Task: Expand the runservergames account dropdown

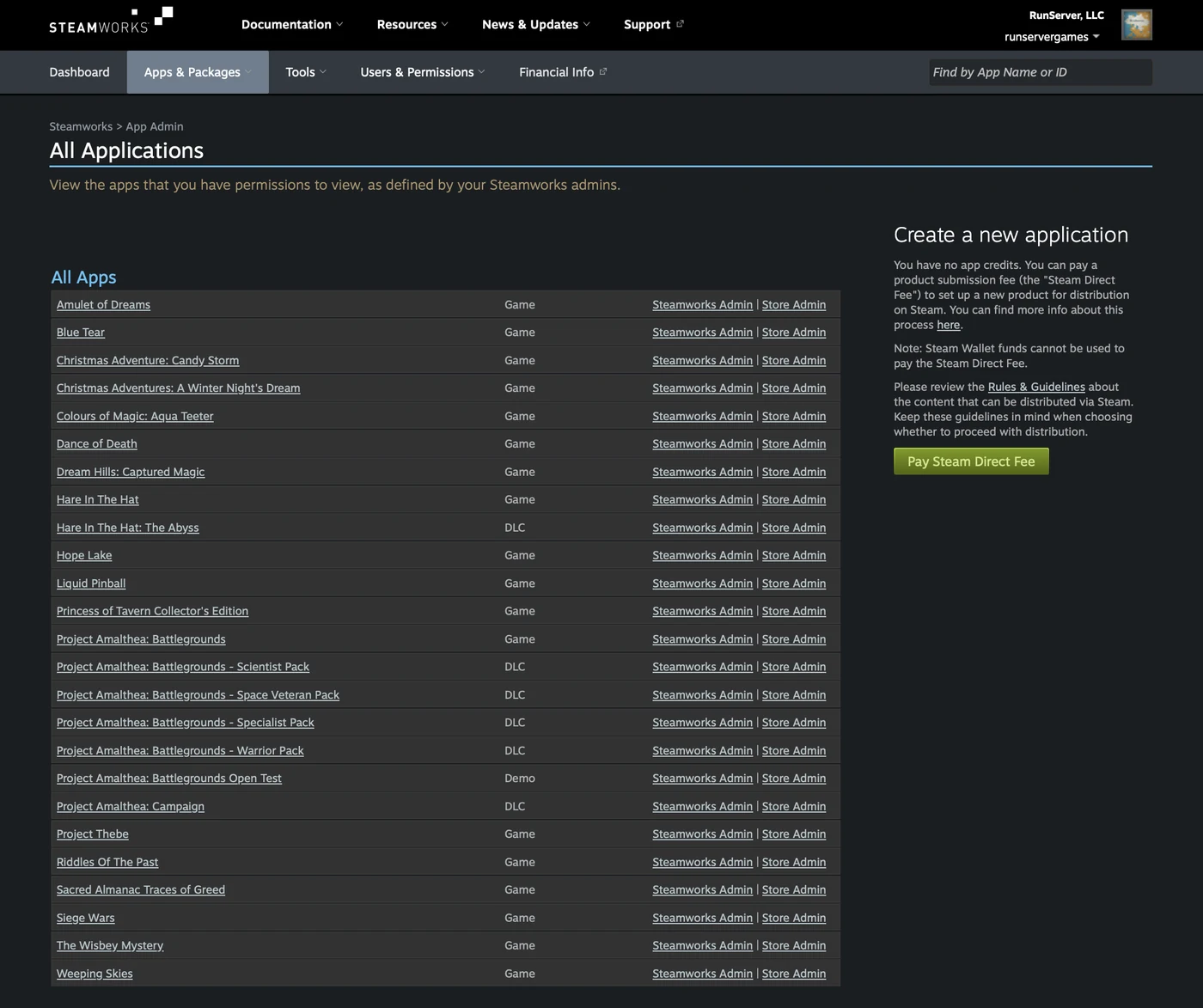Action: (1052, 37)
